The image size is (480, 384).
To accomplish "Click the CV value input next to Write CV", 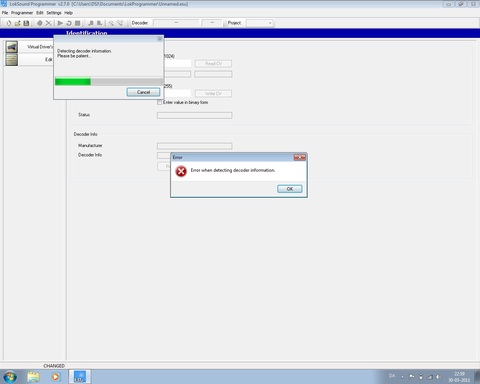I will point(177,93).
